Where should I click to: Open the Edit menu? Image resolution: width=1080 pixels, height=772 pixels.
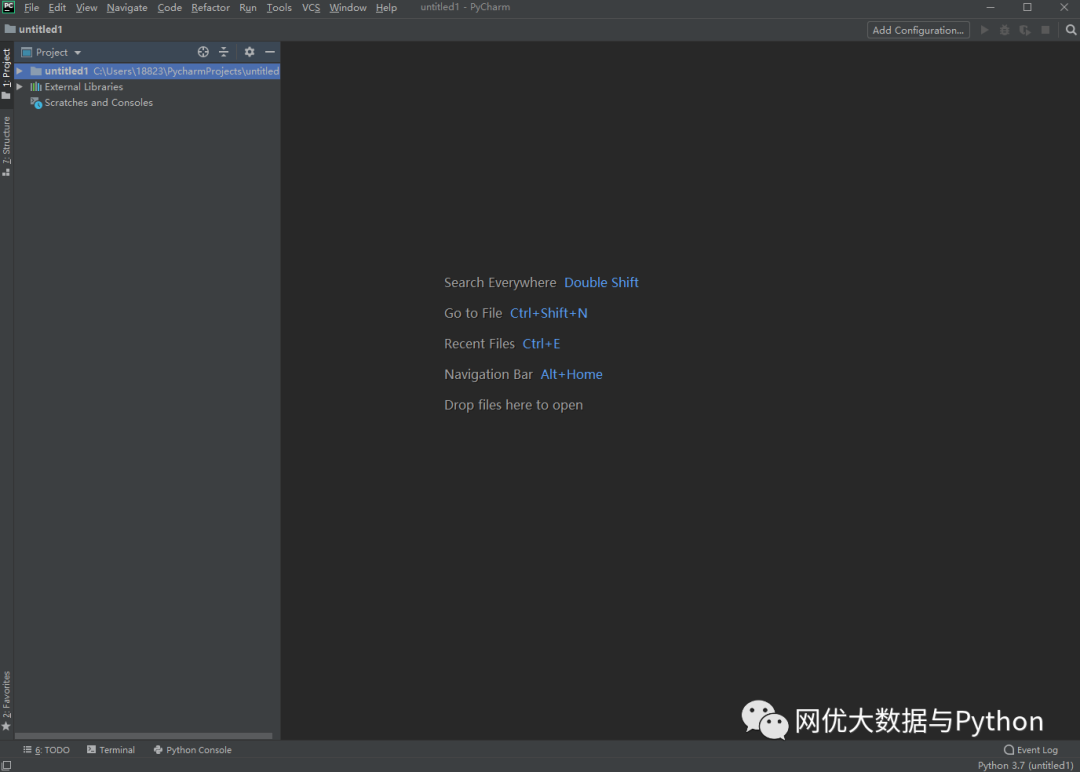57,8
